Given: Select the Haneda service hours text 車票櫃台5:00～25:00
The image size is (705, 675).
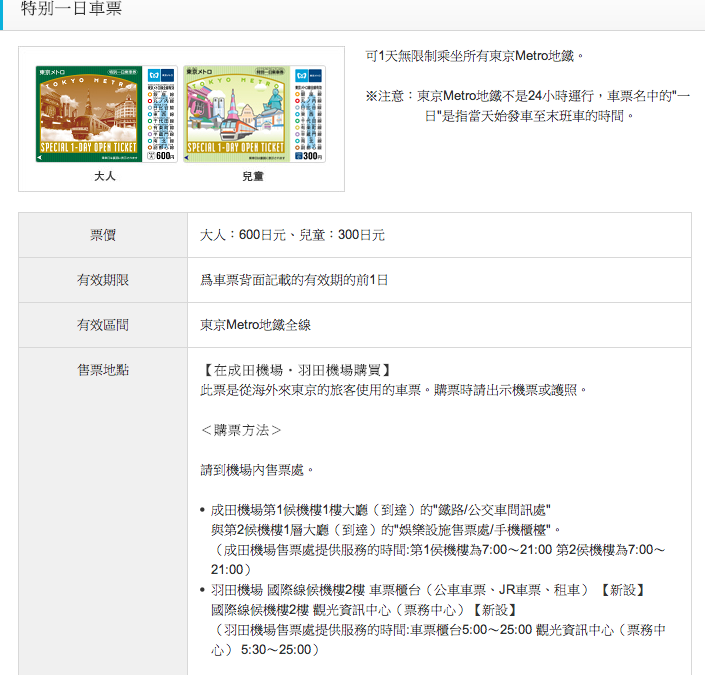Looking at the screenshot, I should pyautogui.click(x=471, y=630).
